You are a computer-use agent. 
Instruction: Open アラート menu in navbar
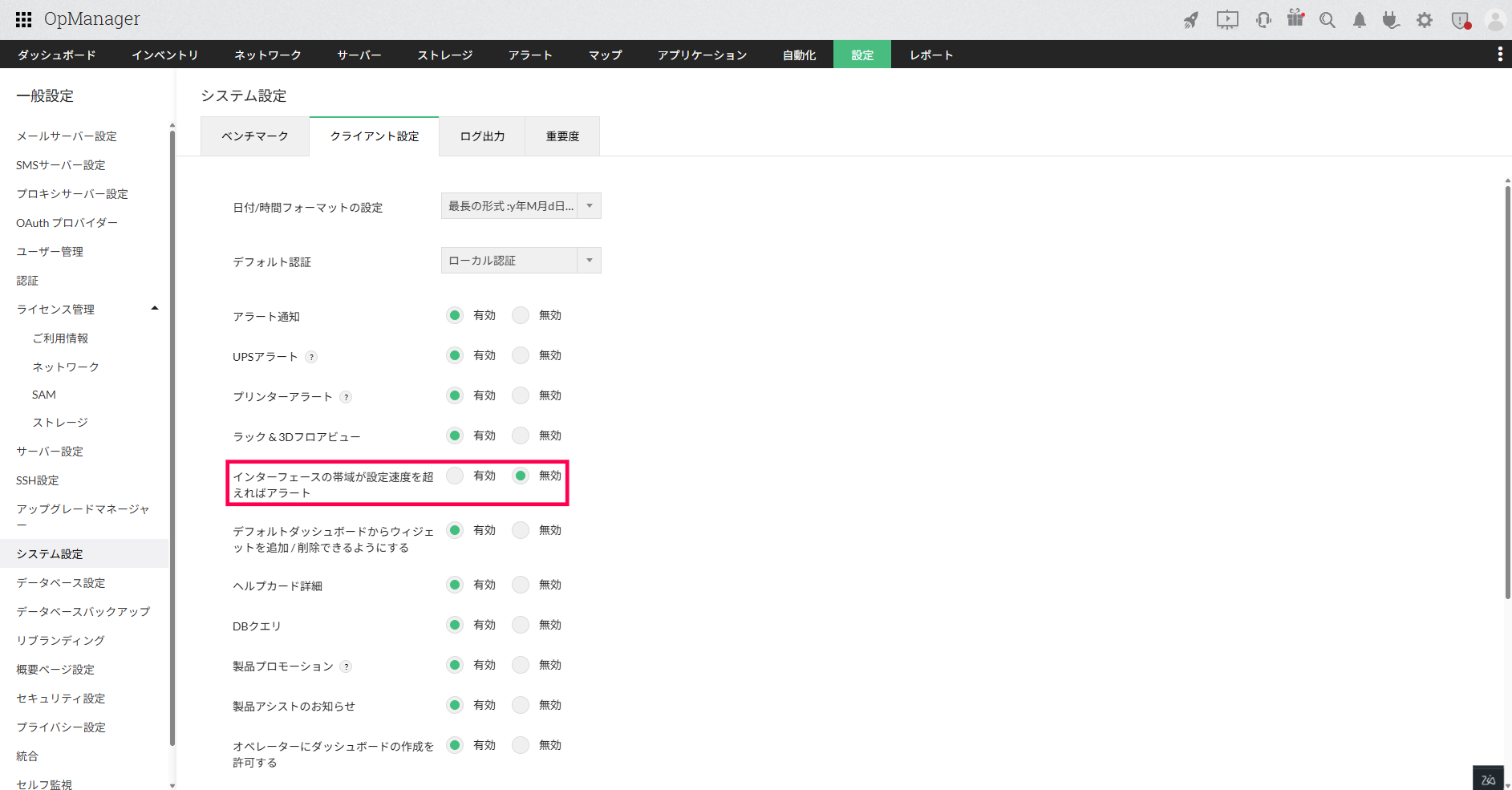[530, 55]
